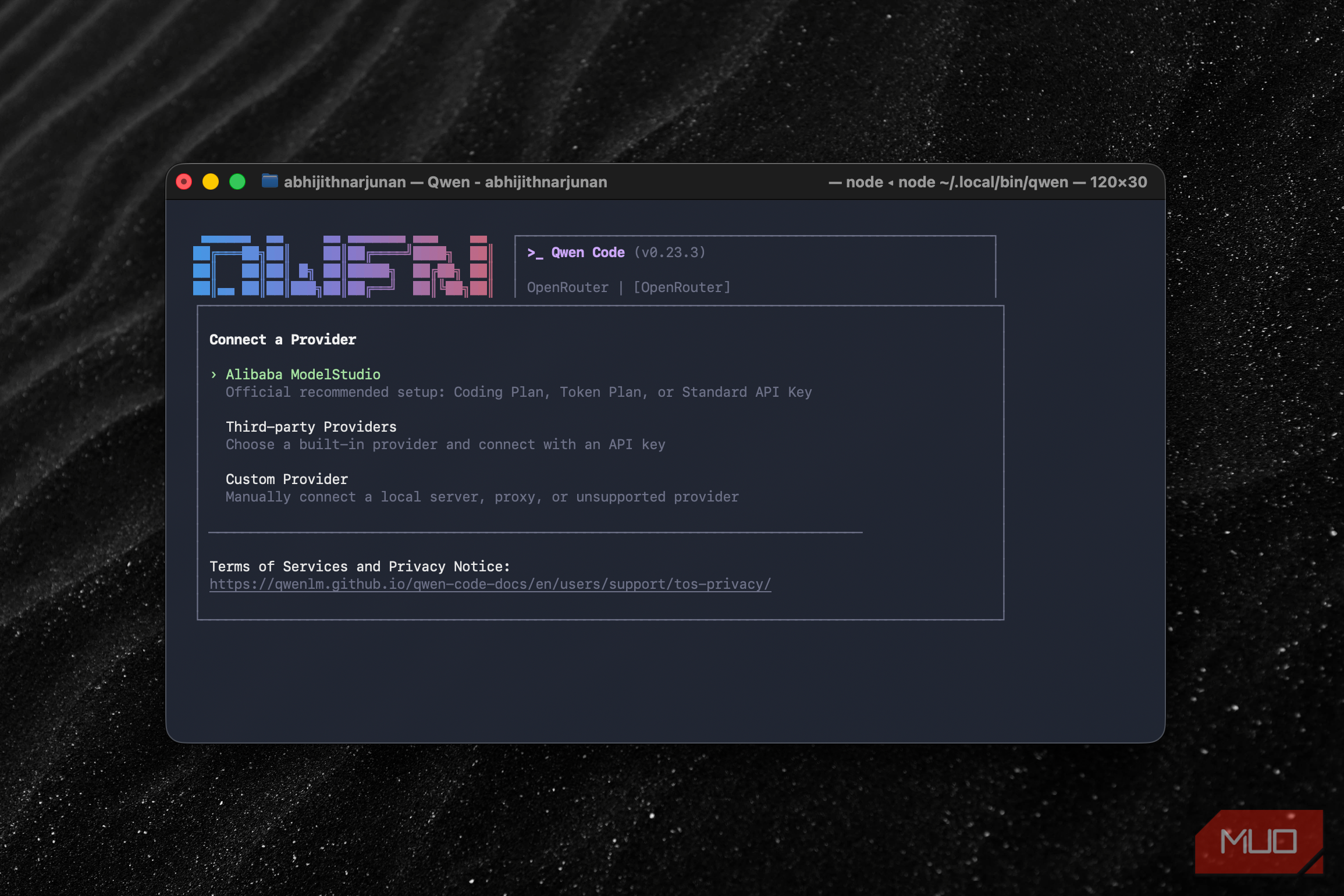The image size is (1344, 896).
Task: Minimize the terminal with yellow button
Action: point(211,182)
